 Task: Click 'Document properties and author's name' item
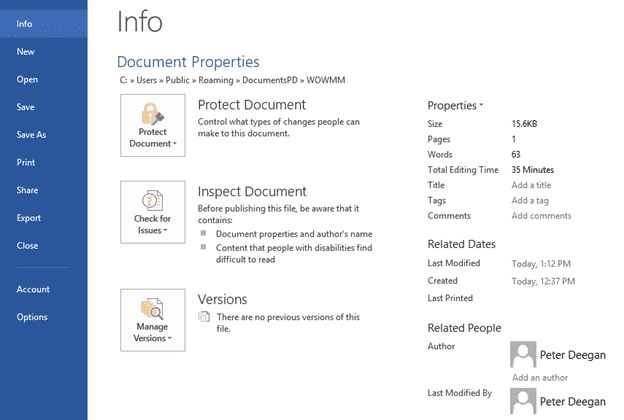pyautogui.click(x=294, y=234)
